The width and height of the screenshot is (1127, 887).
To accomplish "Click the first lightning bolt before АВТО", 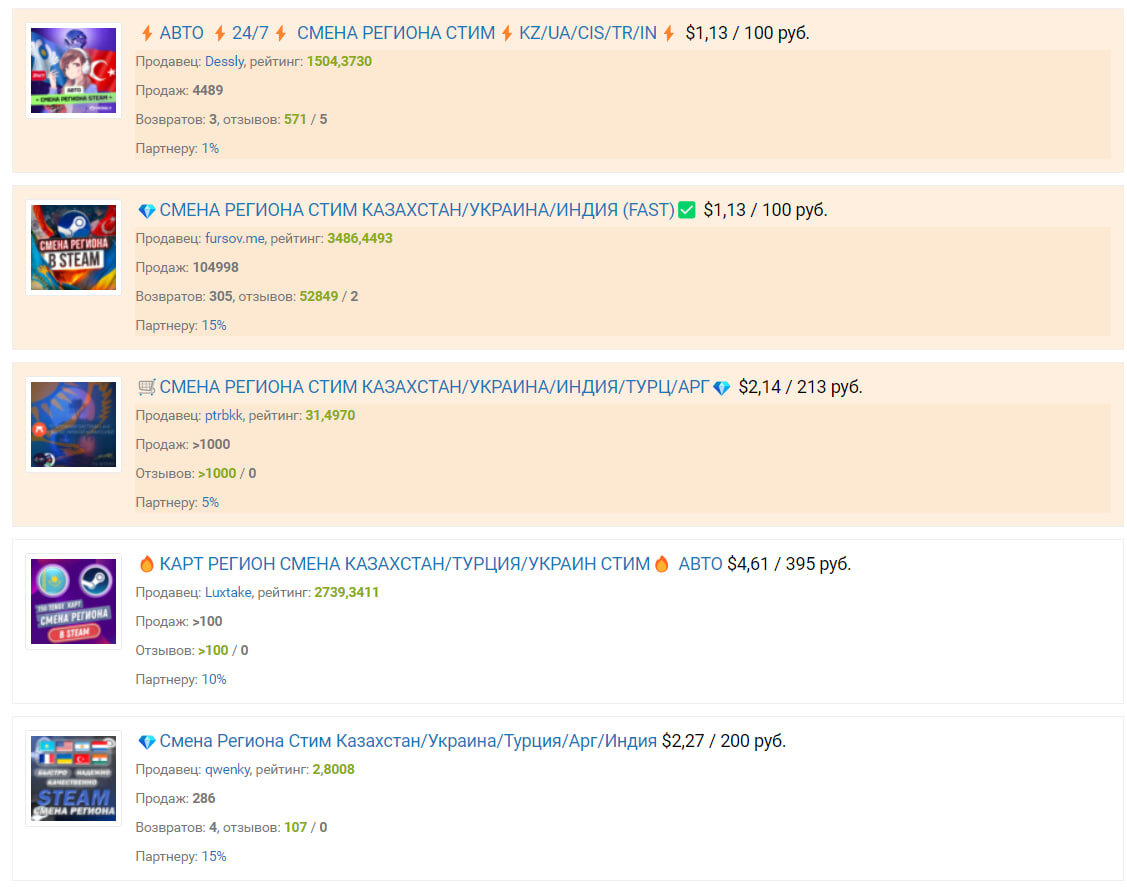I will tap(147, 33).
